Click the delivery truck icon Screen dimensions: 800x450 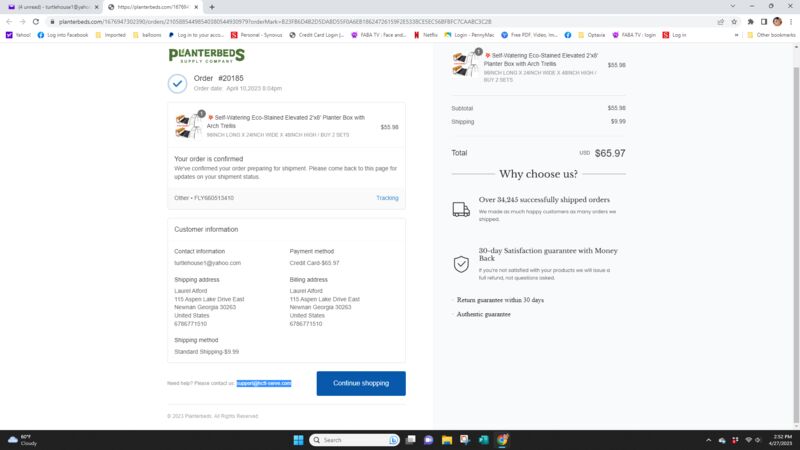[461, 209]
